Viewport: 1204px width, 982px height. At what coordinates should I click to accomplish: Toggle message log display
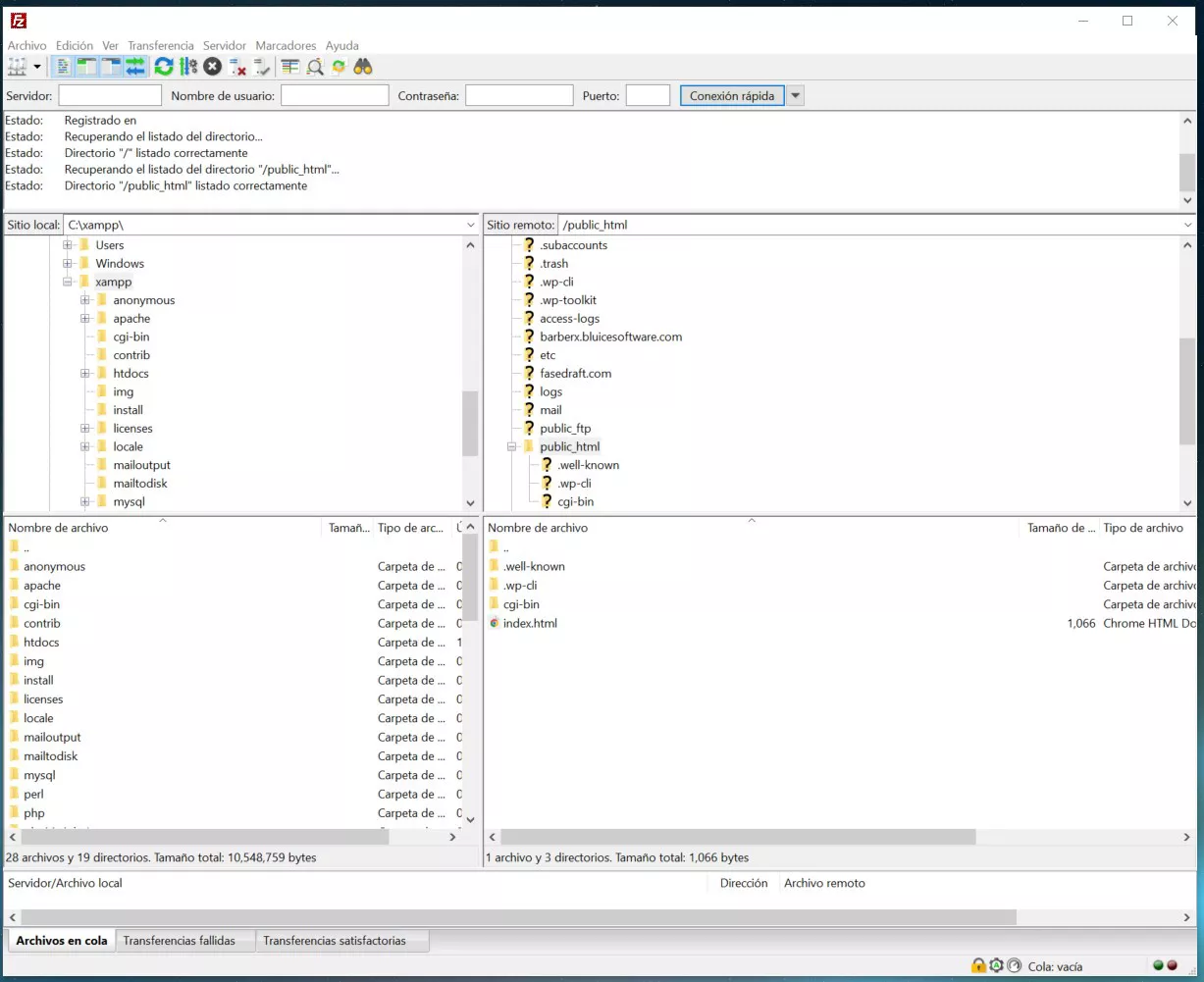tap(63, 67)
